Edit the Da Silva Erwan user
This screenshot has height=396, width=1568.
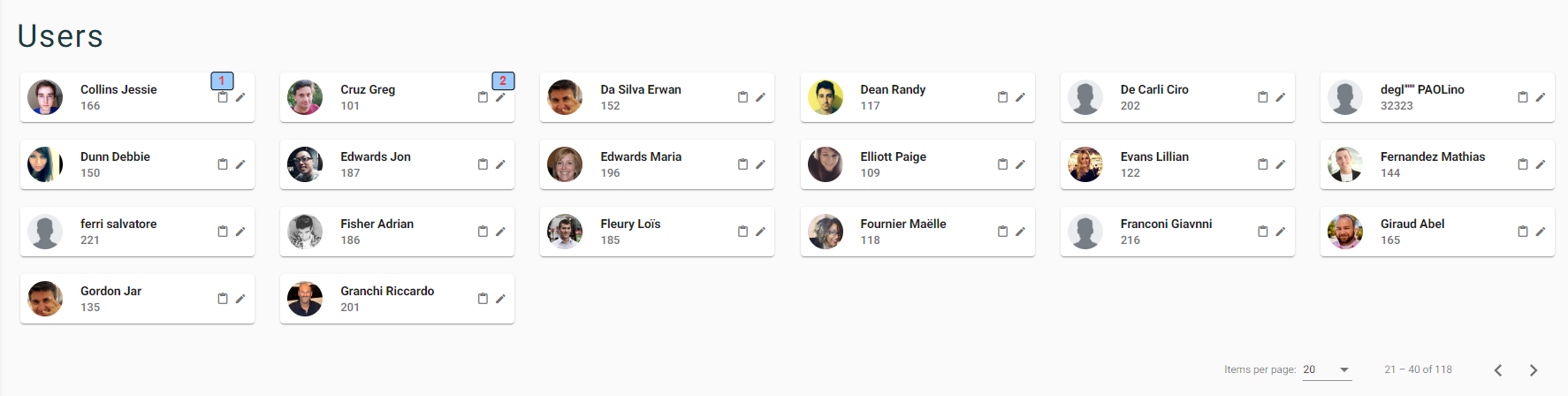pos(760,97)
